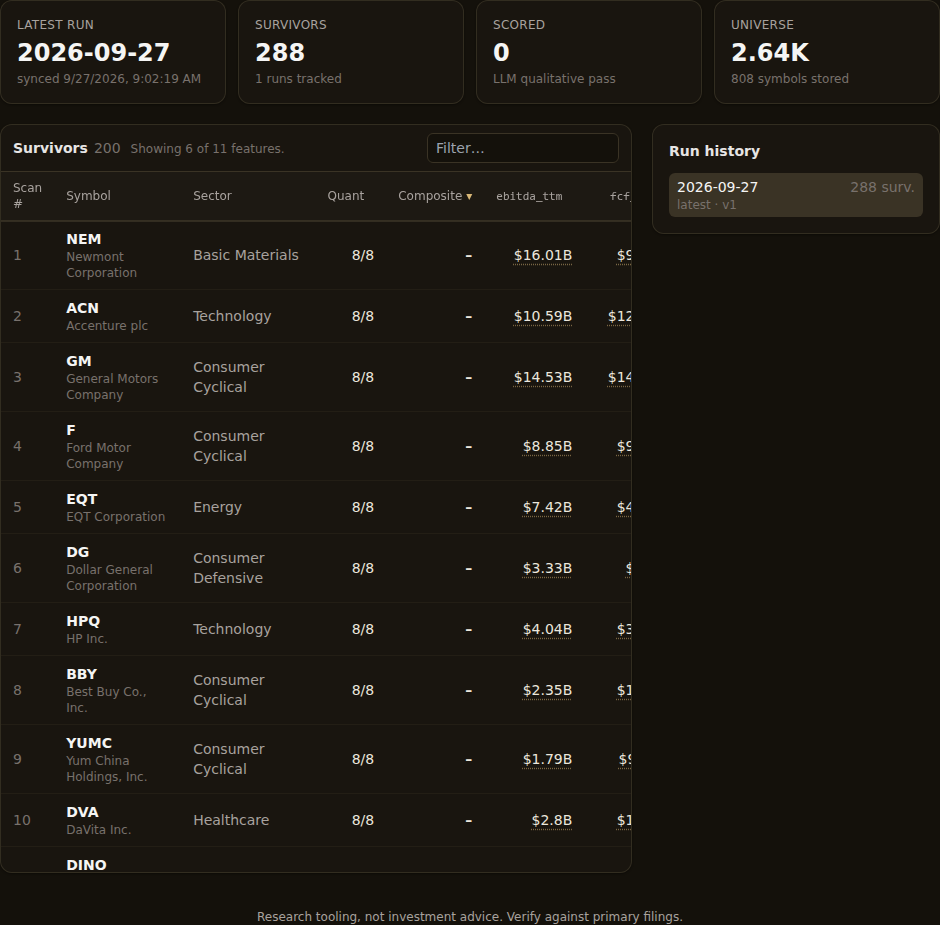Viewport: 940px width, 925px height.
Task: Click the $2.8B ebitda value for DVA
Action: coord(552,820)
